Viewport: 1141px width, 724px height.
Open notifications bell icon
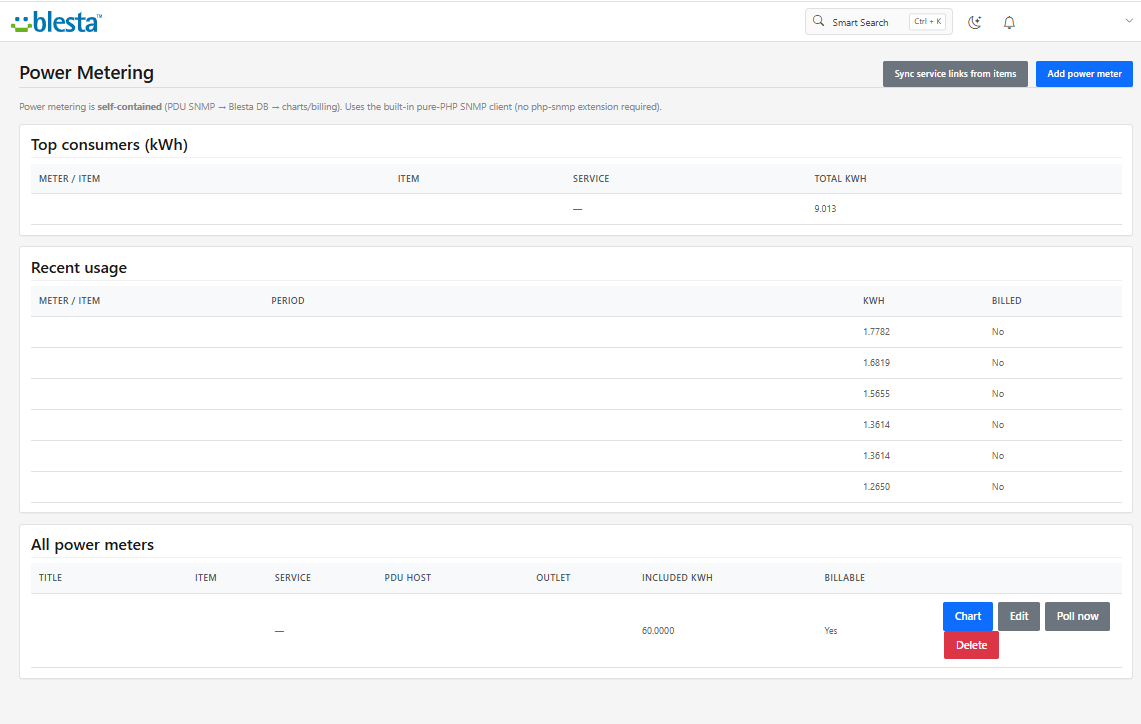coord(1009,23)
